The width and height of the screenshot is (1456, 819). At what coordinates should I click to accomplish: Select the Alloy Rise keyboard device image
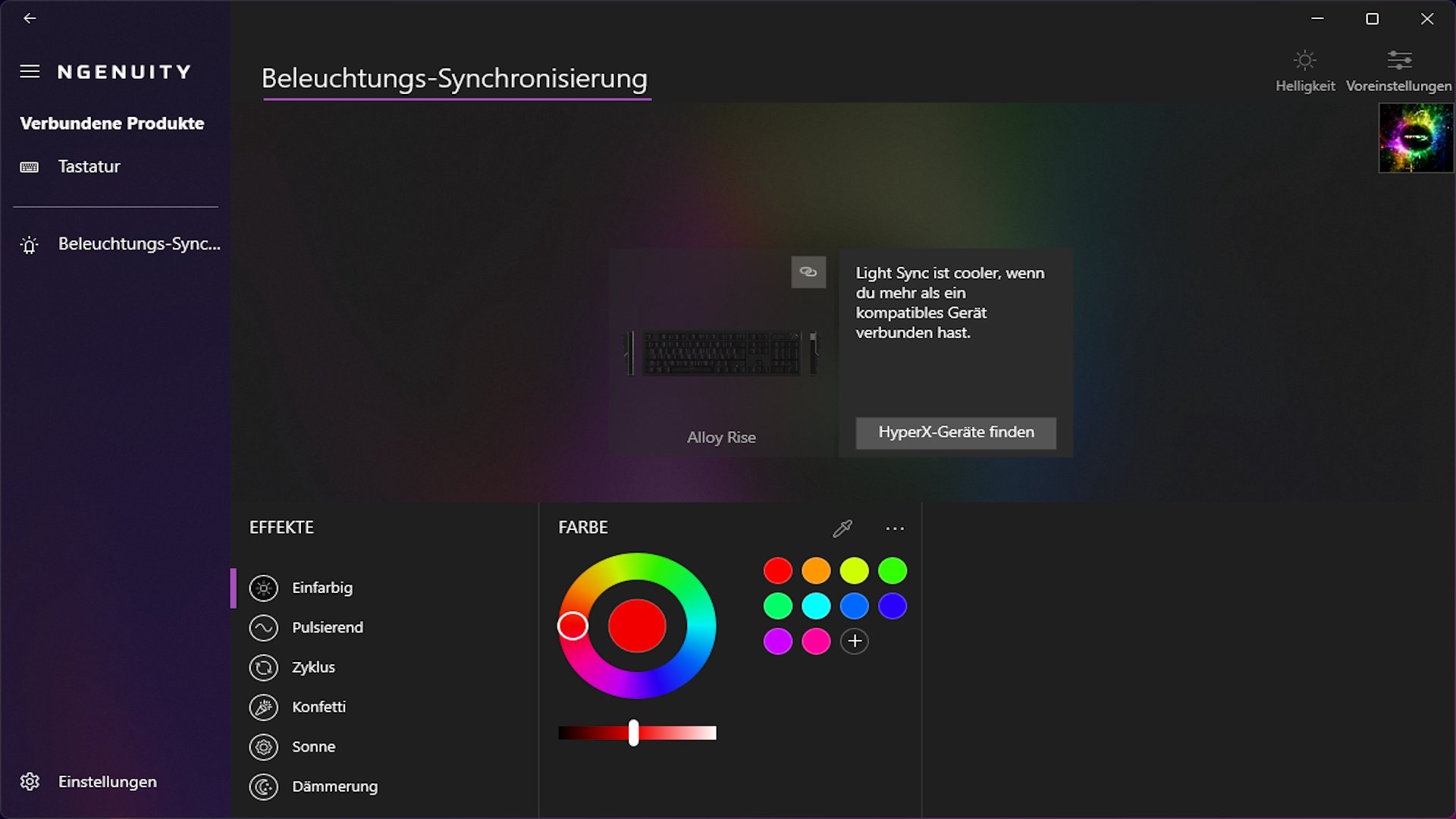coord(722,353)
